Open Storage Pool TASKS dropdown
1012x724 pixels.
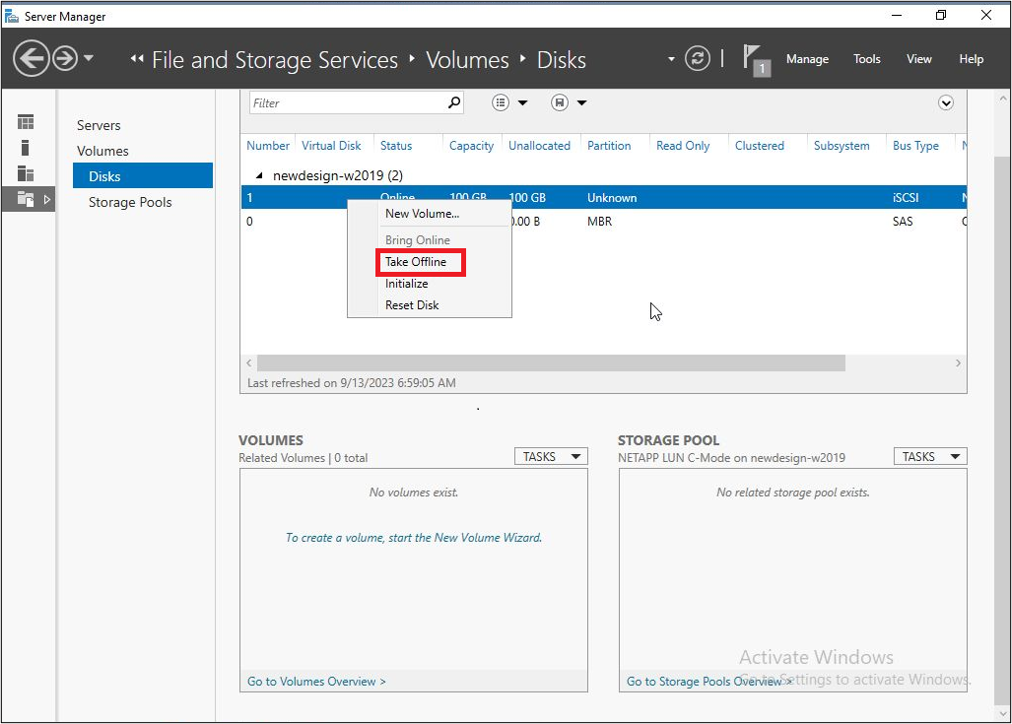point(930,457)
